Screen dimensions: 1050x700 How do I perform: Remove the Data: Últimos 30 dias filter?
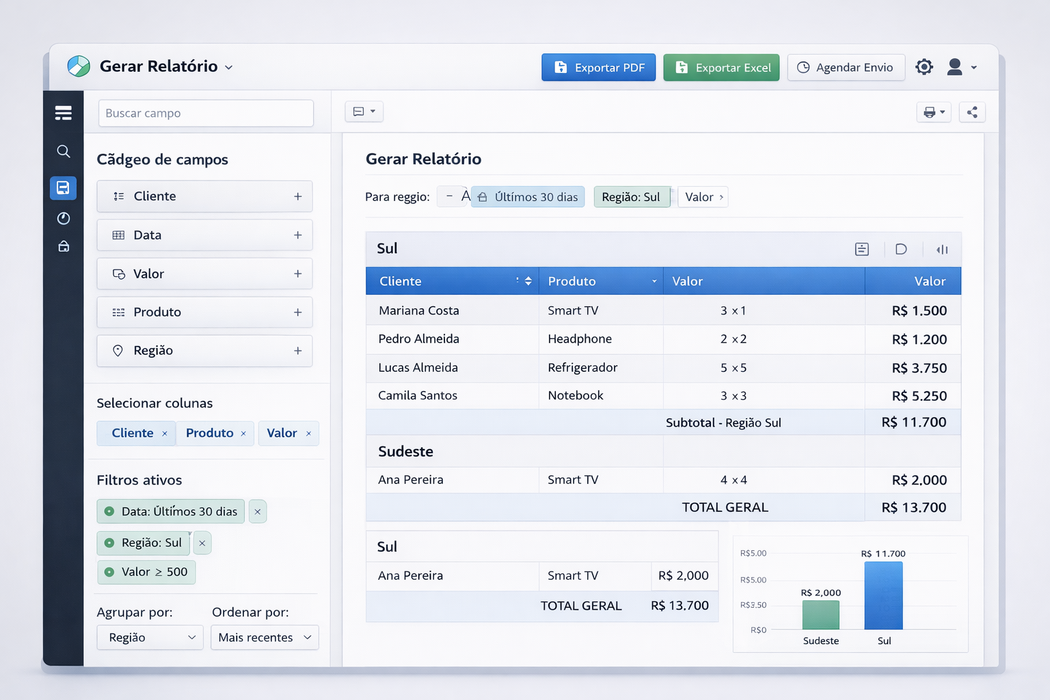(x=257, y=512)
